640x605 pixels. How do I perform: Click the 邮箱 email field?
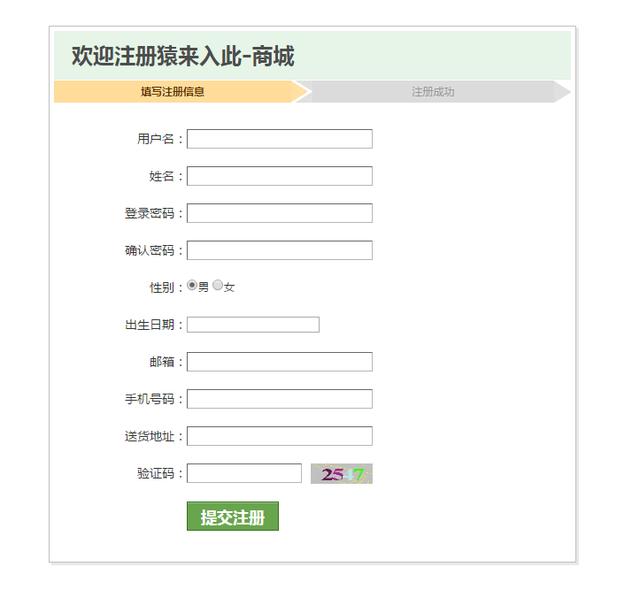280,362
